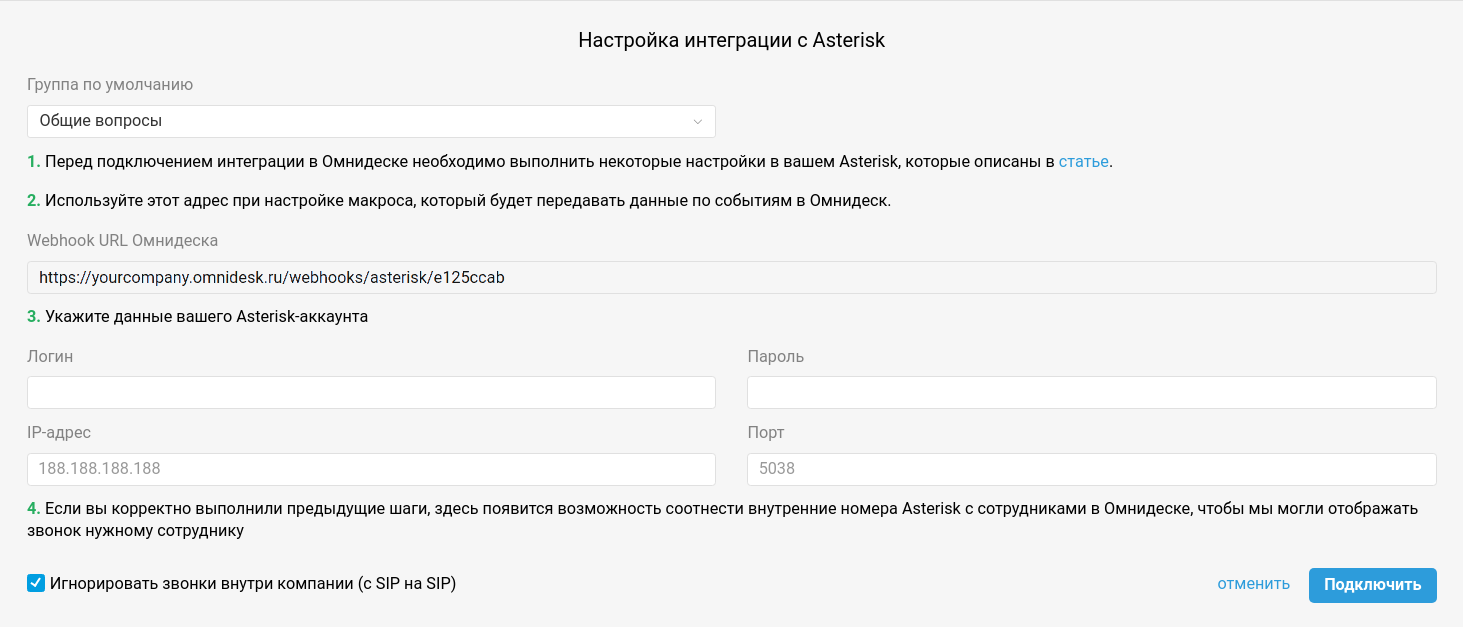Click the "Подключить" connect button
Screen dimensions: 1463x627
point(1372,585)
